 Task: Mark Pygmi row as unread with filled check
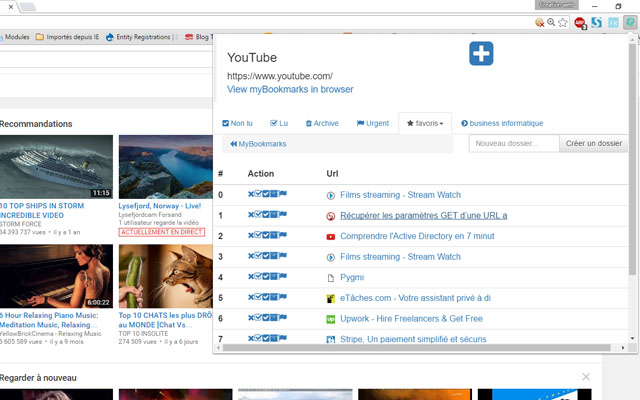(x=266, y=276)
